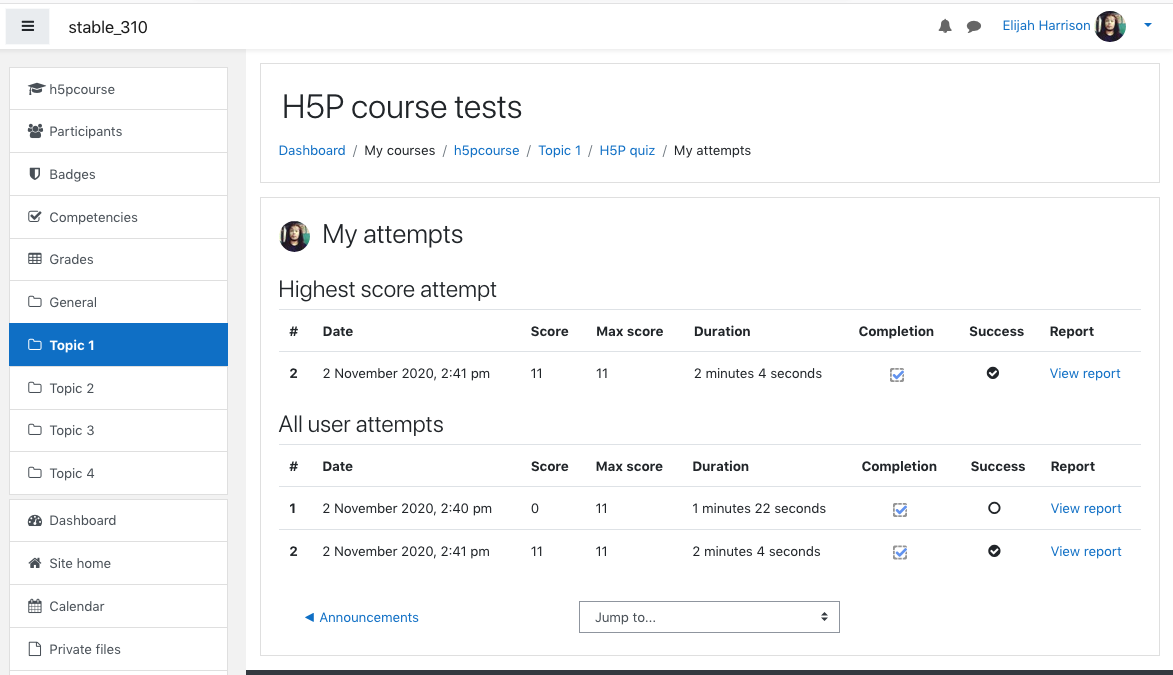Click the Topic 2 folder icon

(x=34, y=388)
